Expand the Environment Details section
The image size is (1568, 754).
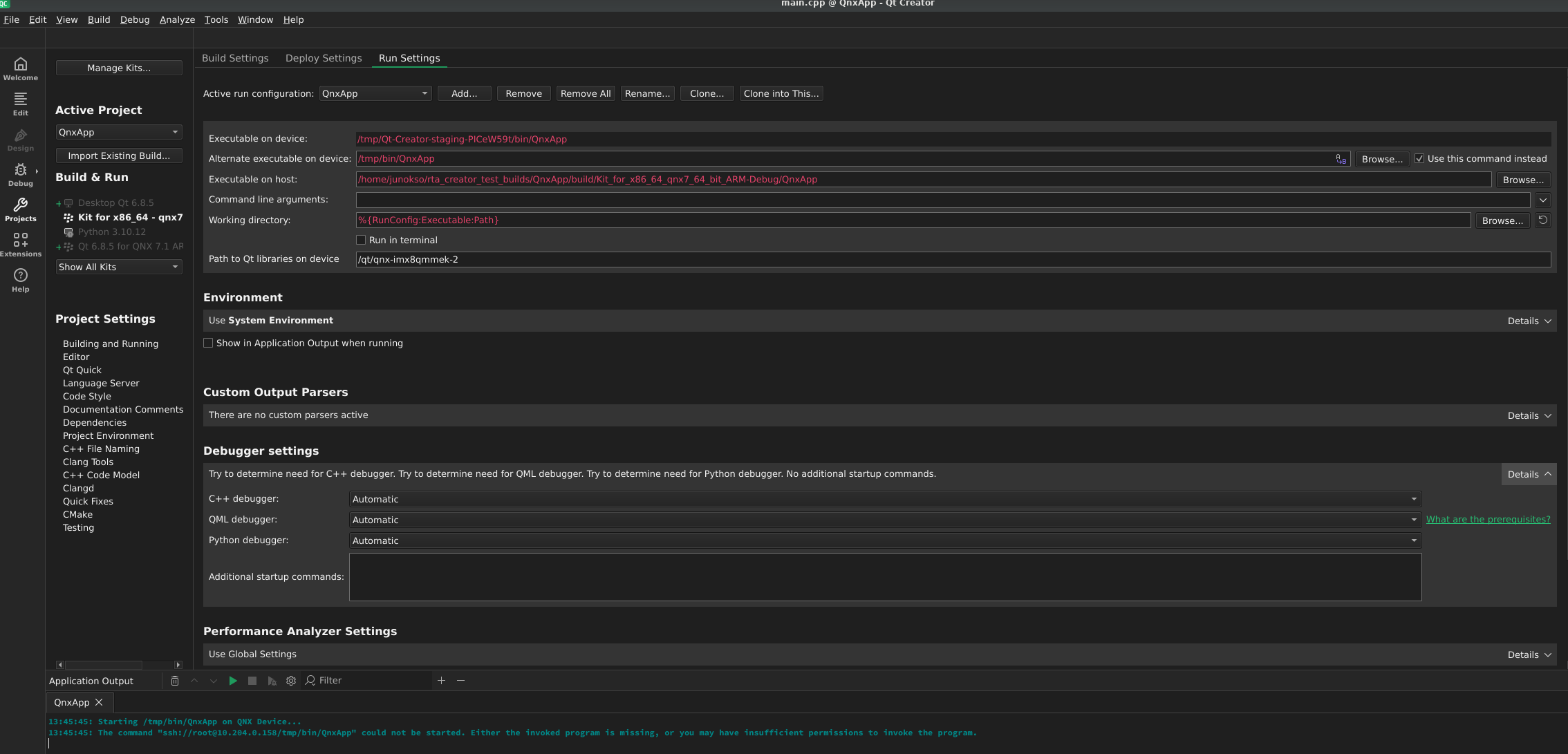click(x=1529, y=321)
